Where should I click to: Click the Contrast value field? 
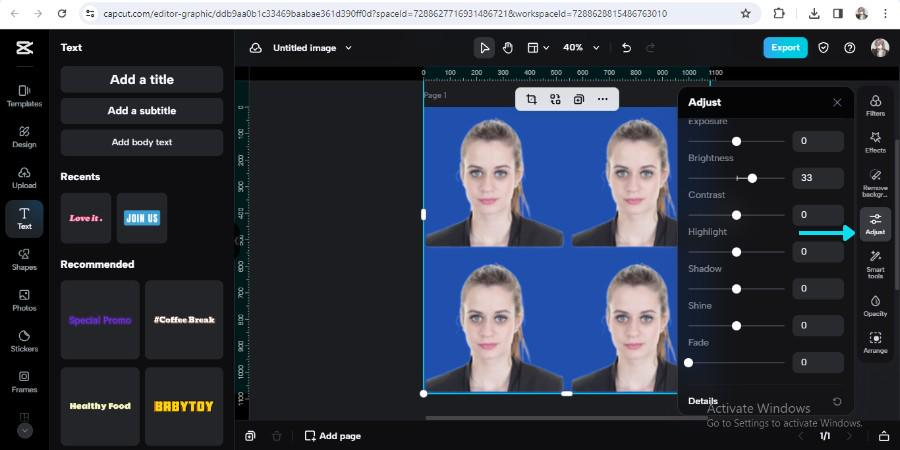818,215
